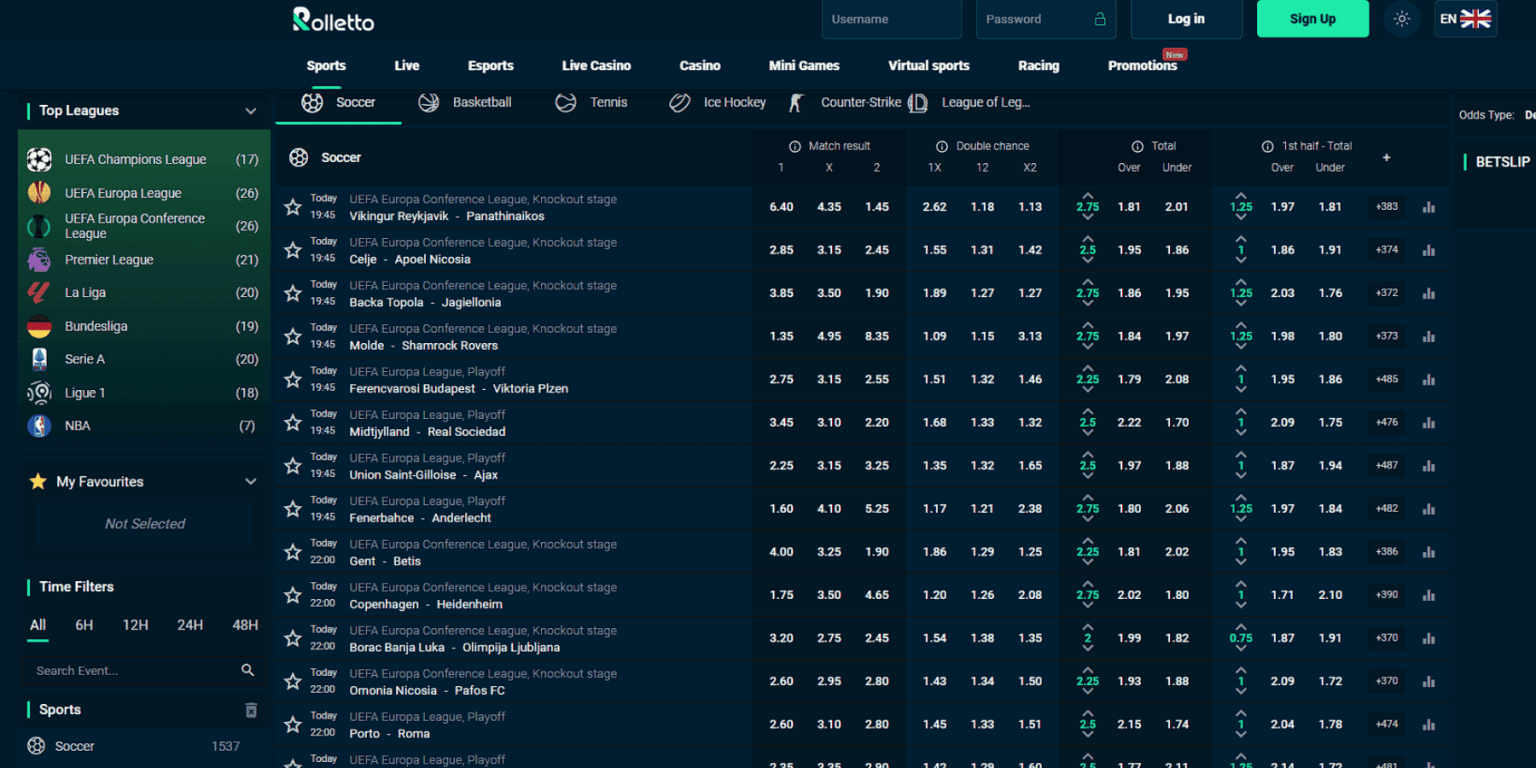
Task: Select the Basketball sport icon
Action: [428, 102]
